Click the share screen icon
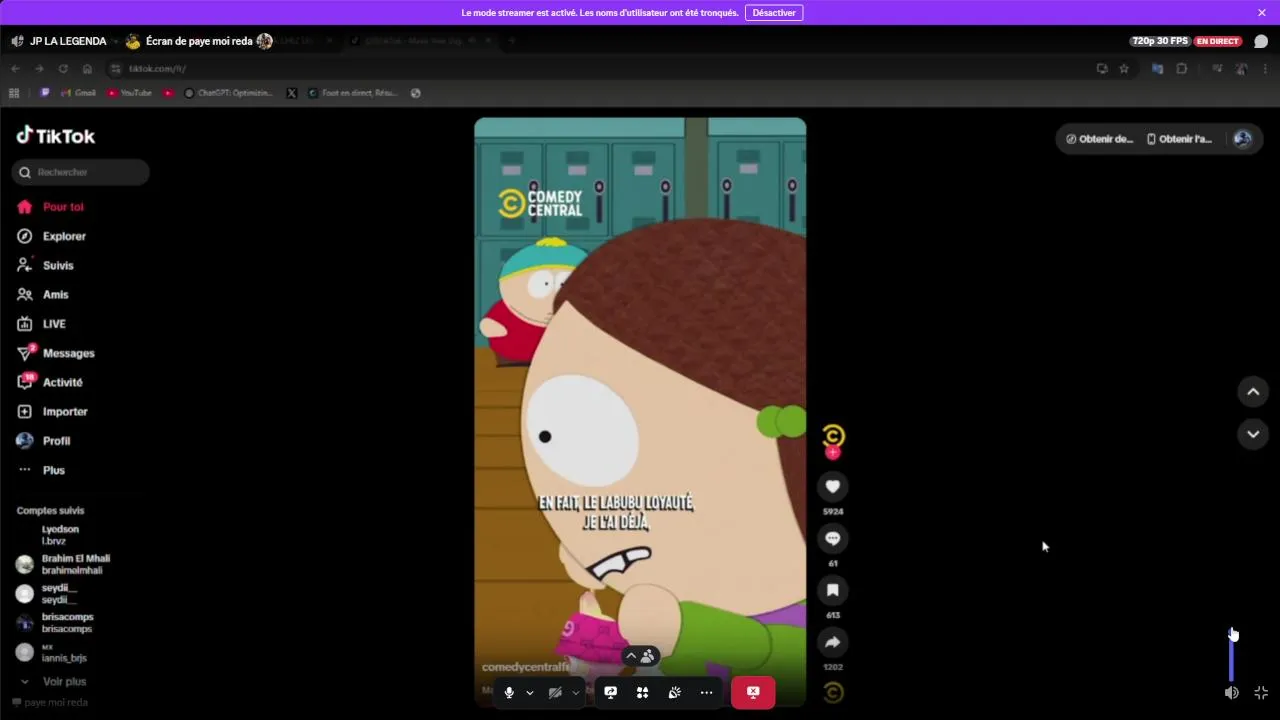The image size is (1280, 720). pos(611,692)
